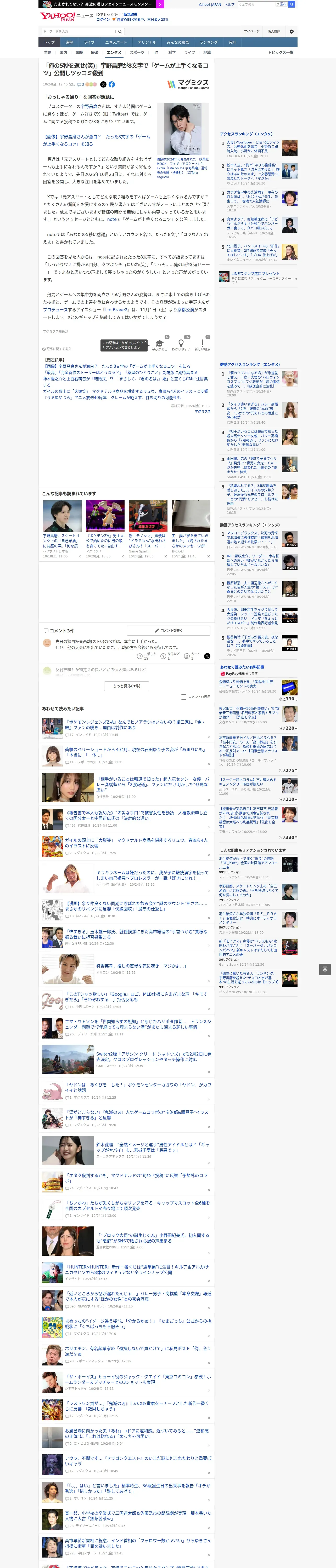Click 記事に関する報告 report icon link
Viewport: 336px width, 1568px height.
[57, 349]
